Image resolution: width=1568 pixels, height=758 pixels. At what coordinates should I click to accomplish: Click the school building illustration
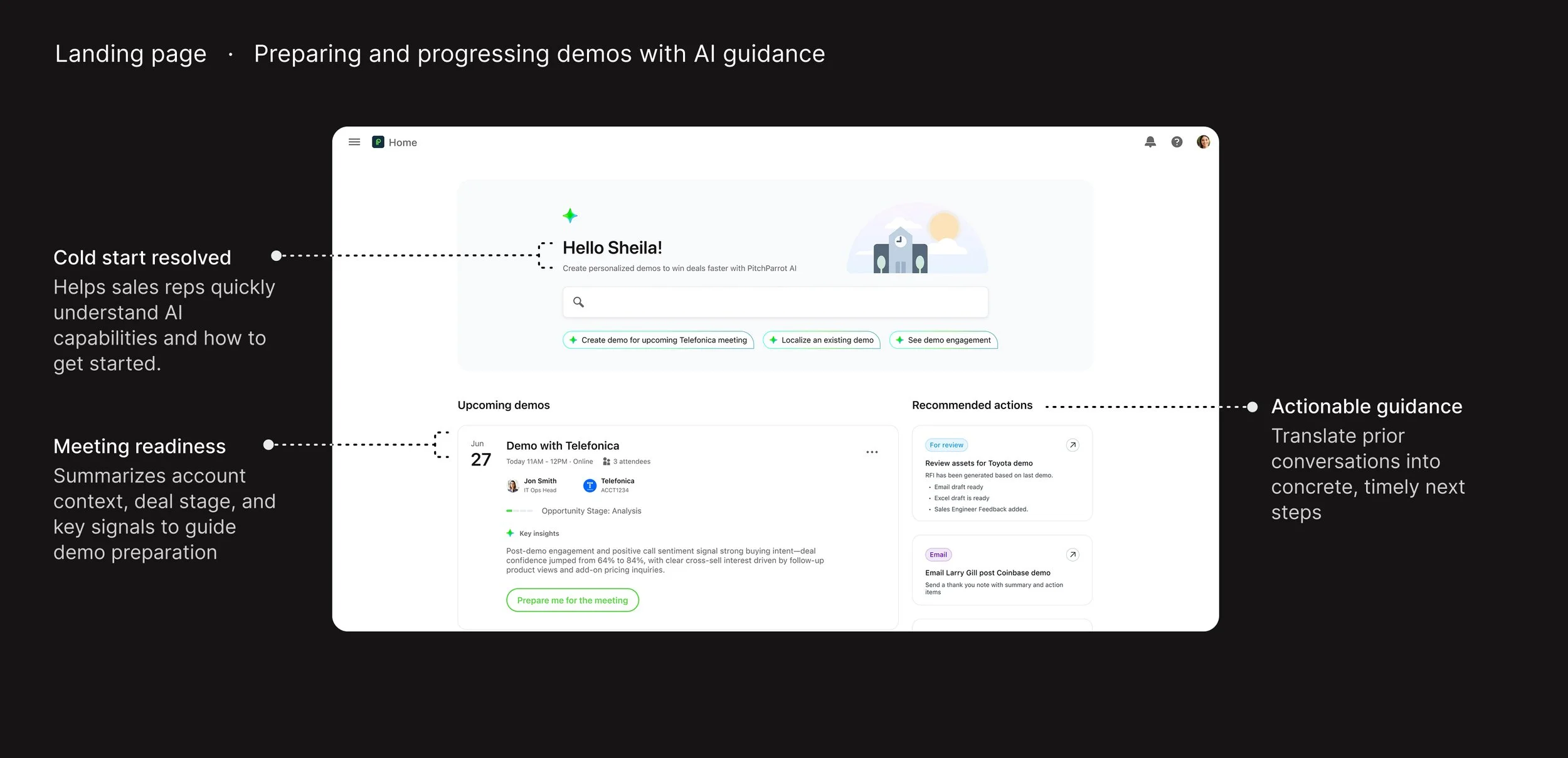[901, 250]
